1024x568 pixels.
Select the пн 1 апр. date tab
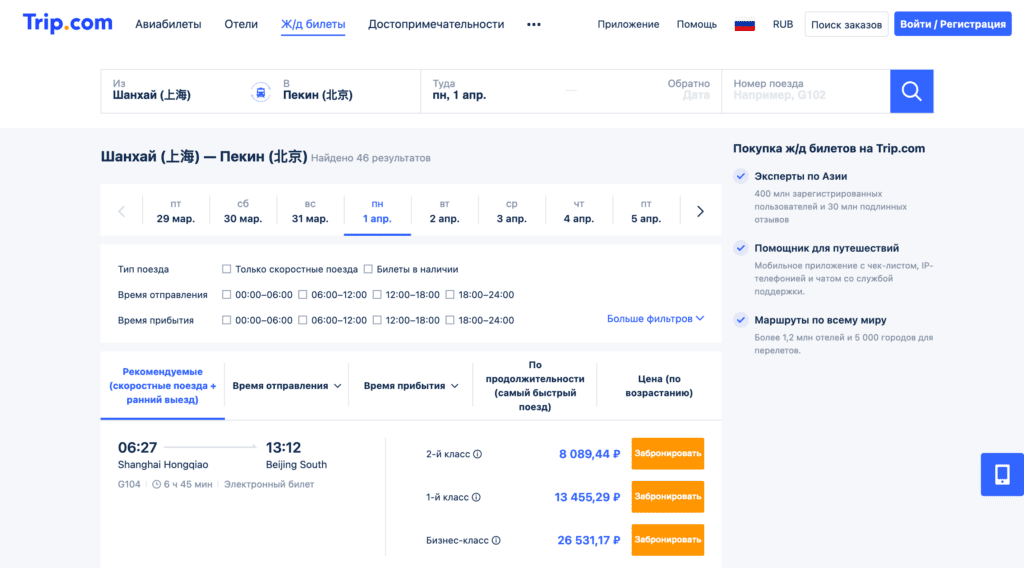point(377,212)
